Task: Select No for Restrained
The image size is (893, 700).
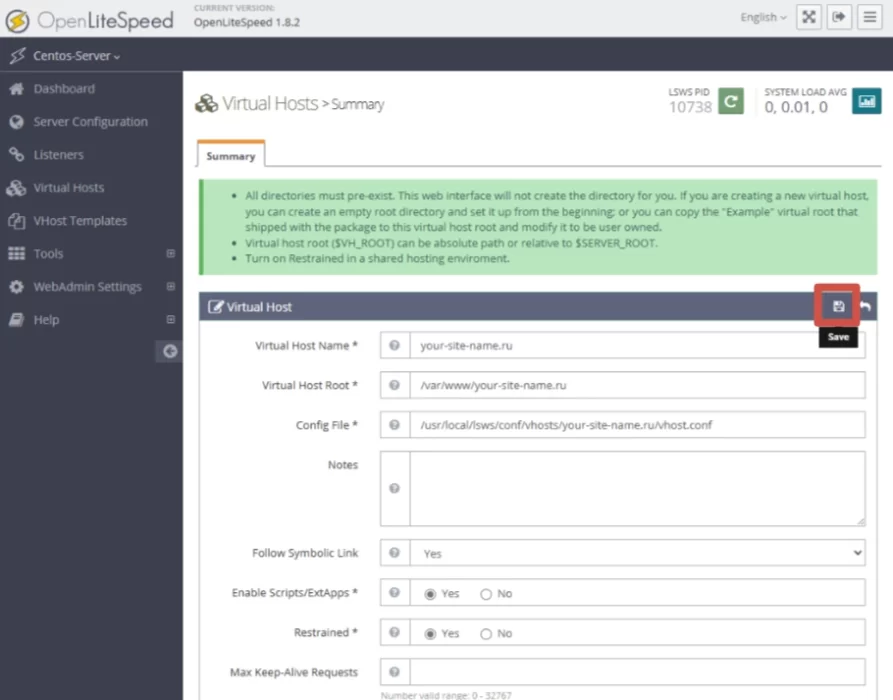Action: 486,634
